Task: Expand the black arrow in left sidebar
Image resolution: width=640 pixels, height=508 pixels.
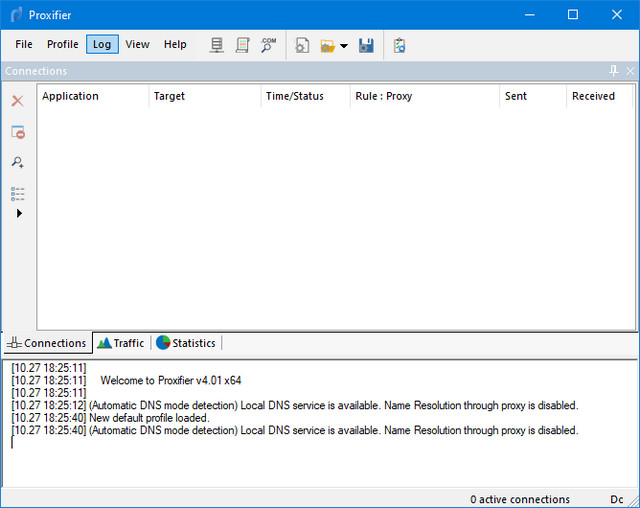Action: pos(19,213)
